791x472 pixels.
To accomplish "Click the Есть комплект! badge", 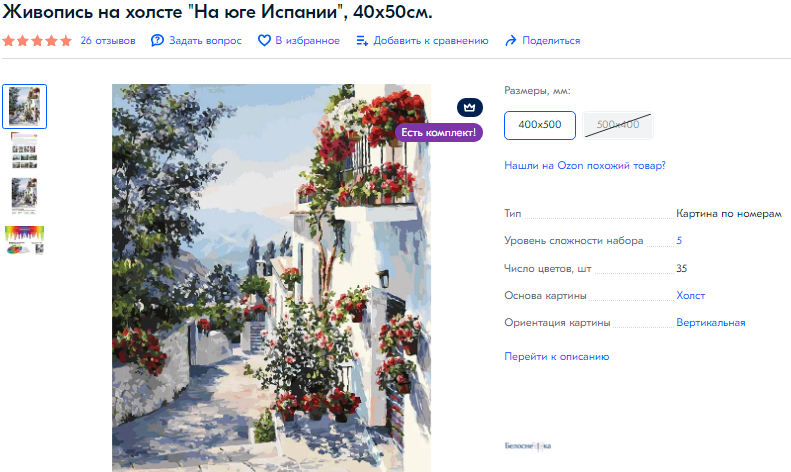I will click(438, 133).
